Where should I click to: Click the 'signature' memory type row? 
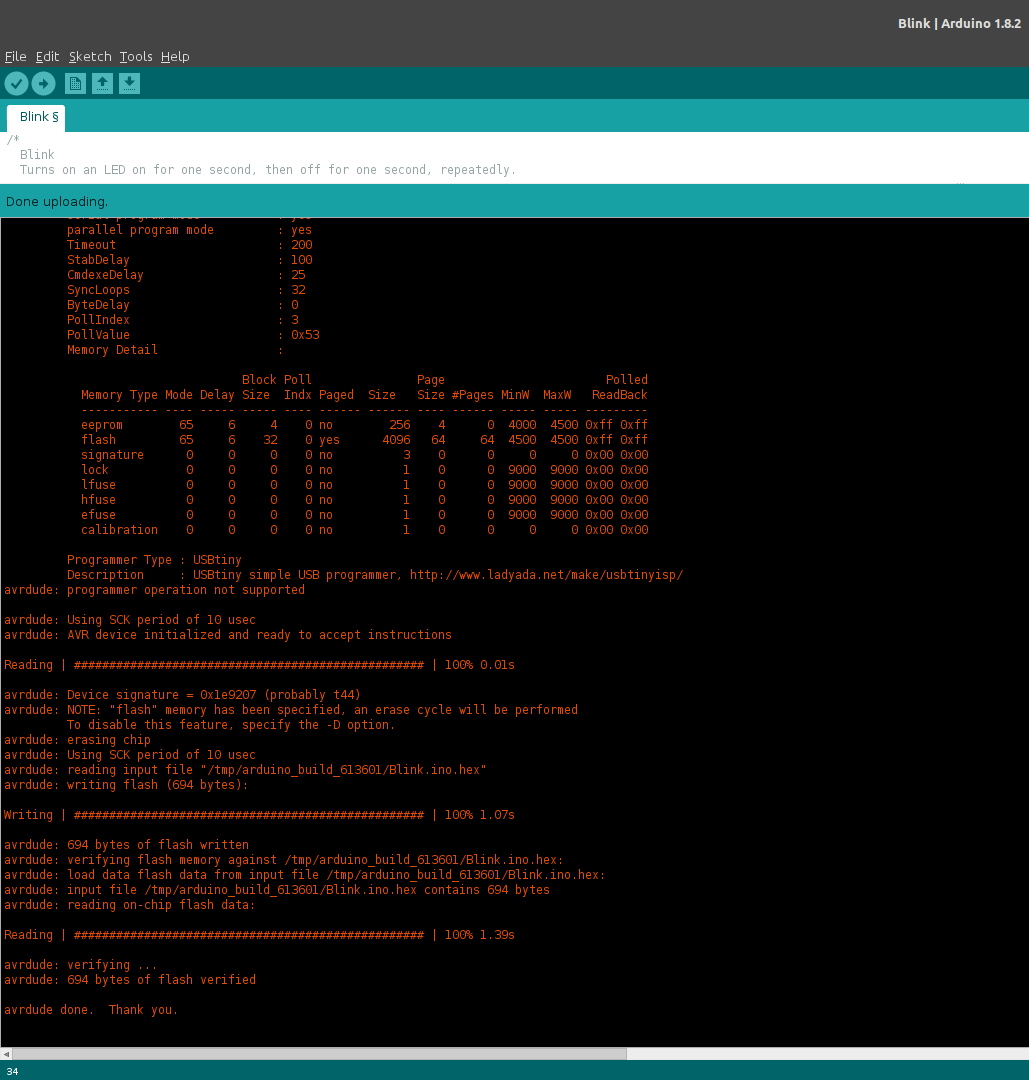[x=364, y=455]
